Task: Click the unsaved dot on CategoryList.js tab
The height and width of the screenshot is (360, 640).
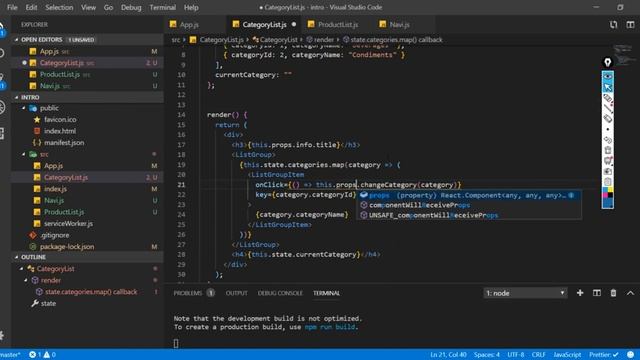Action: (x=294, y=24)
